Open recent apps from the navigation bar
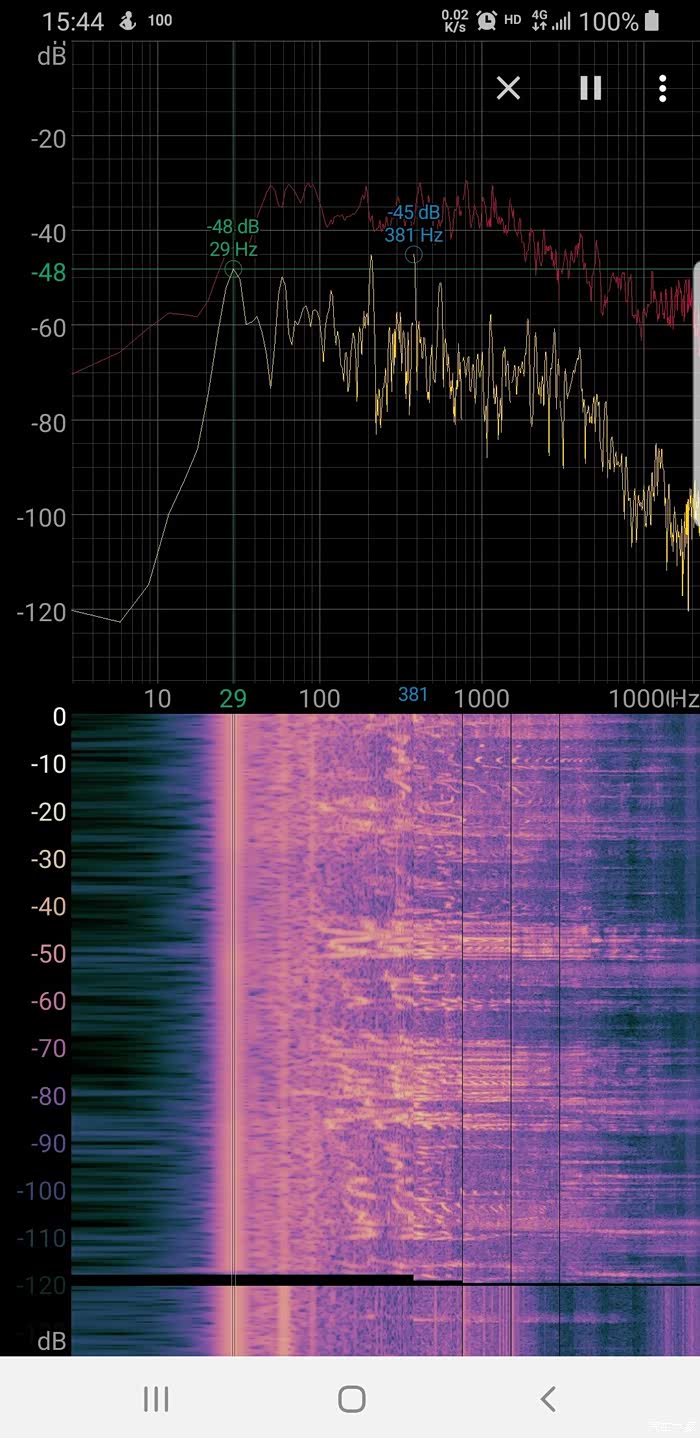The height and width of the screenshot is (1438, 700). 156,1399
